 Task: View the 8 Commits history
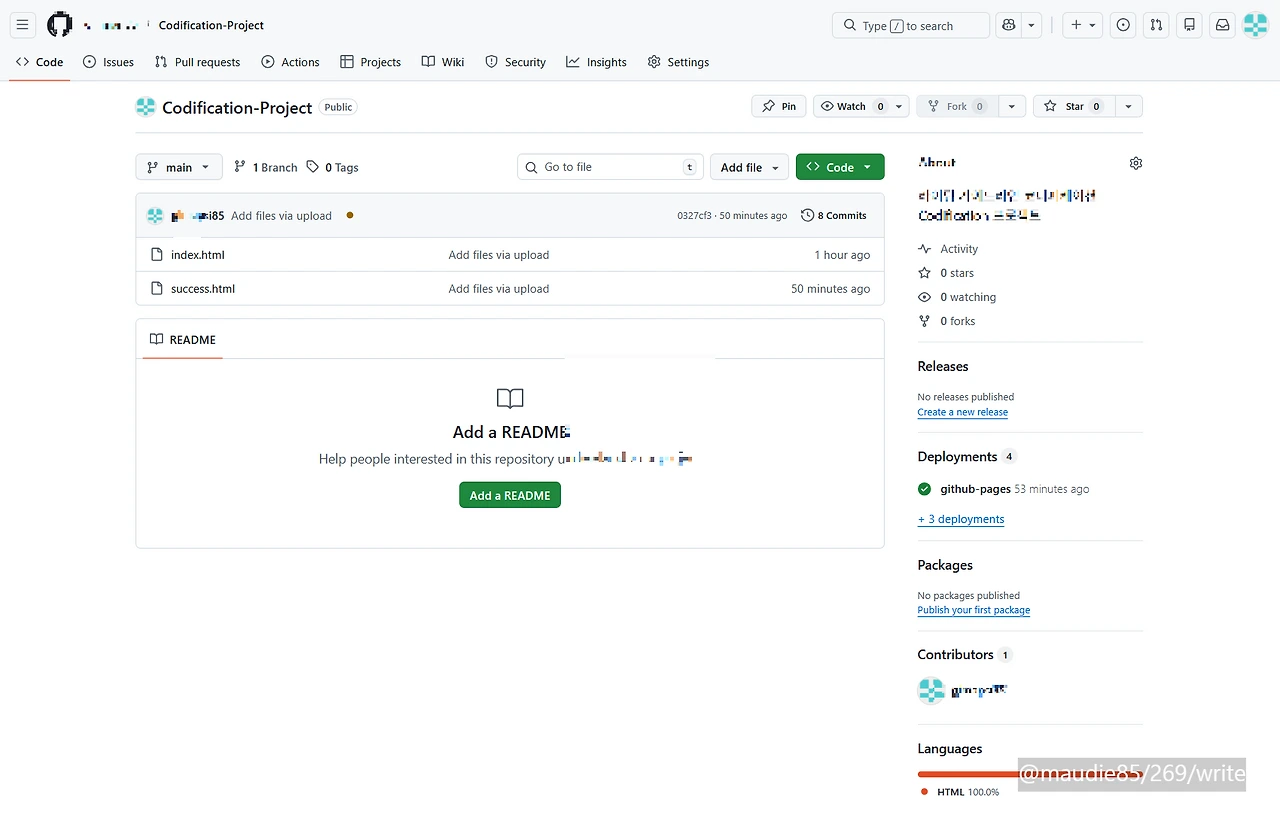[834, 216]
